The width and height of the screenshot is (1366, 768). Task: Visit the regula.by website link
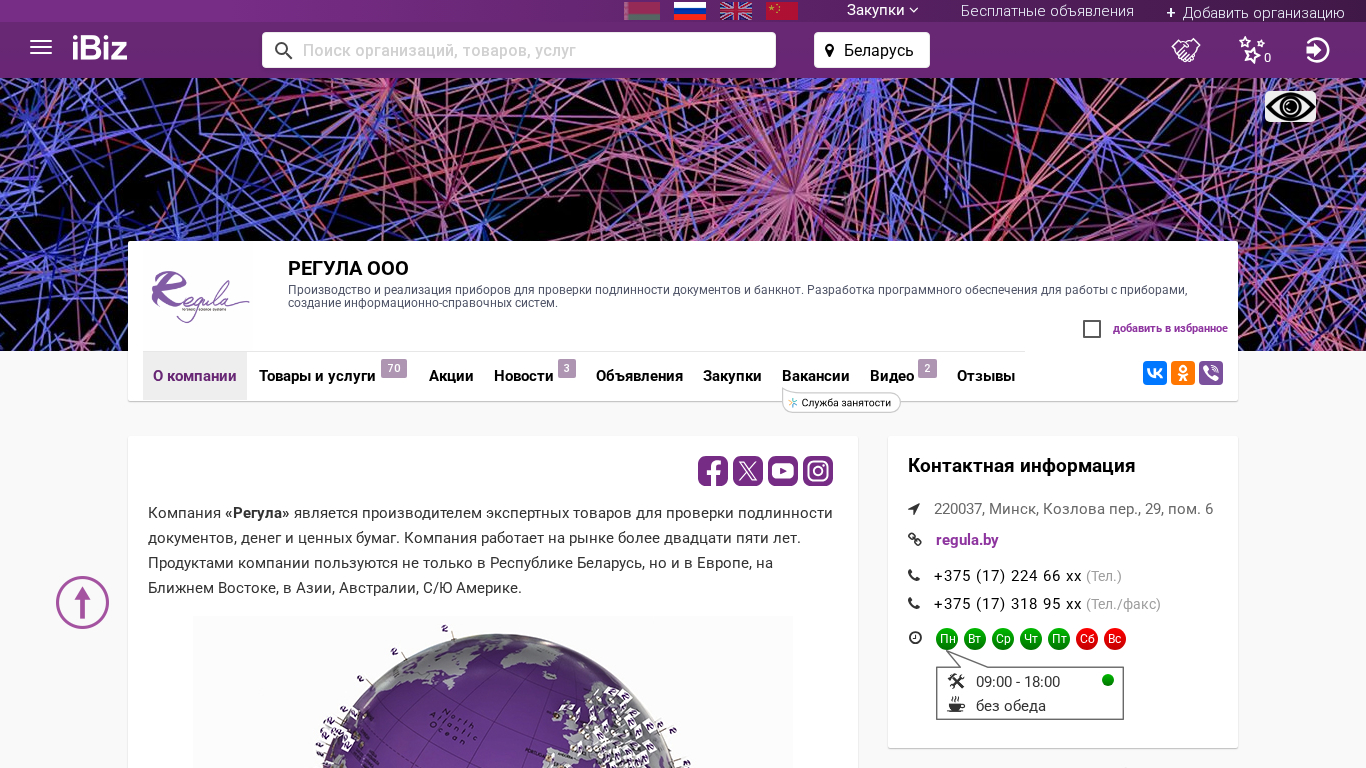tap(967, 540)
